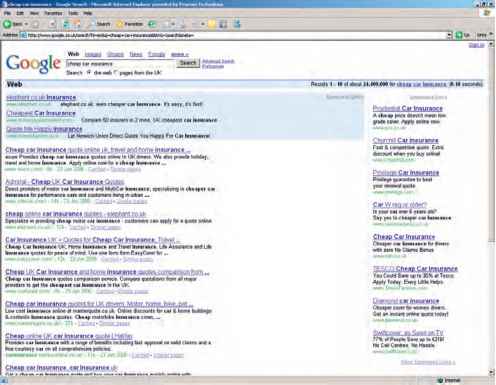Screen dimensions: 496x385
Task: Open the Favorites pane from the toolbar
Action: pos(130,24)
